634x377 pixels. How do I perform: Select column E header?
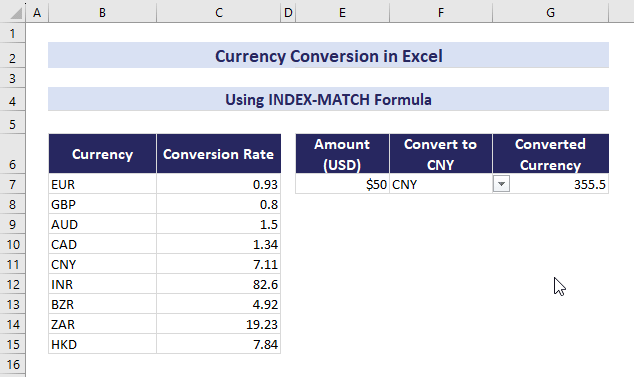pos(342,13)
